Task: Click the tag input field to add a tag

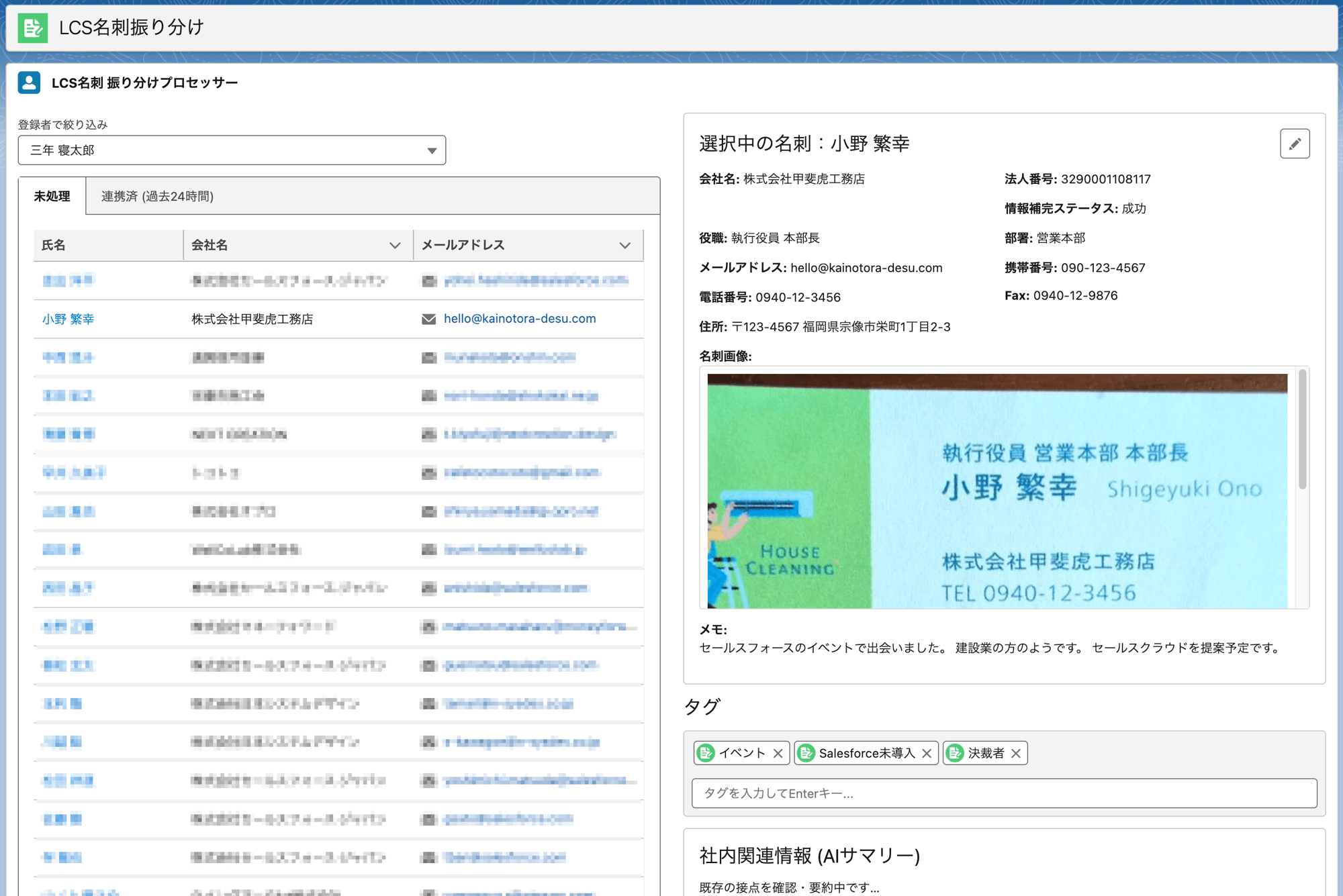Action: click(x=1001, y=793)
